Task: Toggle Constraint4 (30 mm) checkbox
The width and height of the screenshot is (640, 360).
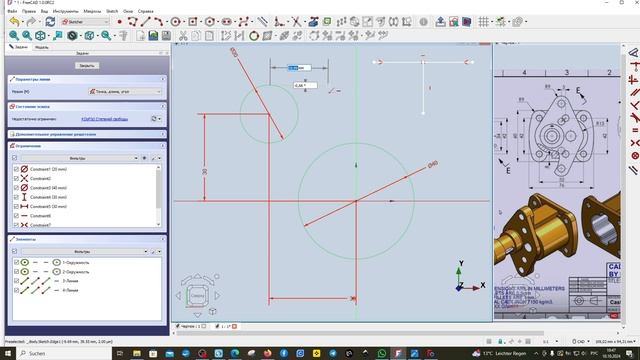Action: point(16,197)
